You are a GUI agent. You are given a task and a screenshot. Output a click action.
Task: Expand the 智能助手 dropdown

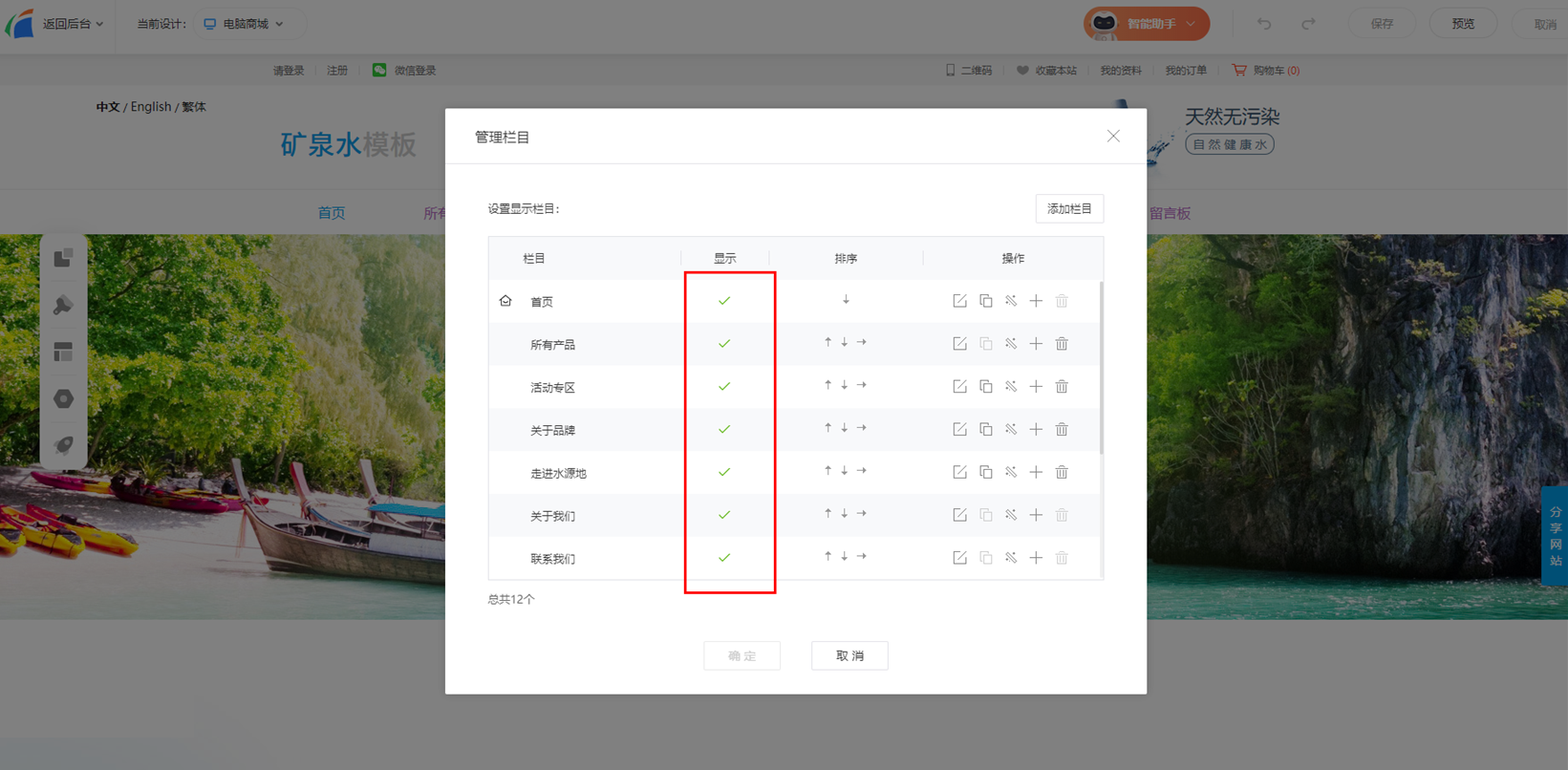[1147, 24]
